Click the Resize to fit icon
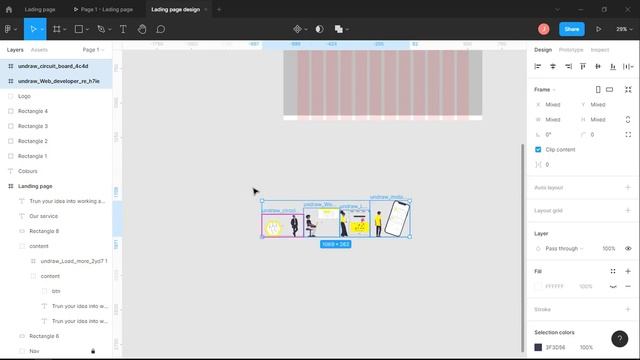The width and height of the screenshot is (640, 360). coord(628,89)
